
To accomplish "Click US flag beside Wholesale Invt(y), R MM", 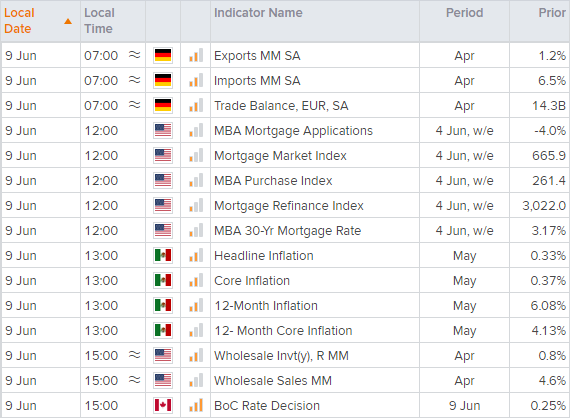I will 162,355.
